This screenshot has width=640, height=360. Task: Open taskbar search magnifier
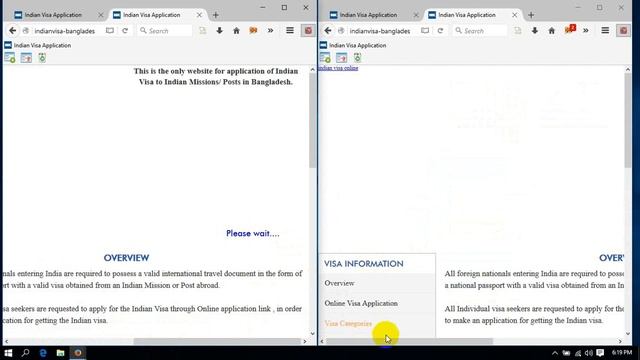tap(25, 353)
